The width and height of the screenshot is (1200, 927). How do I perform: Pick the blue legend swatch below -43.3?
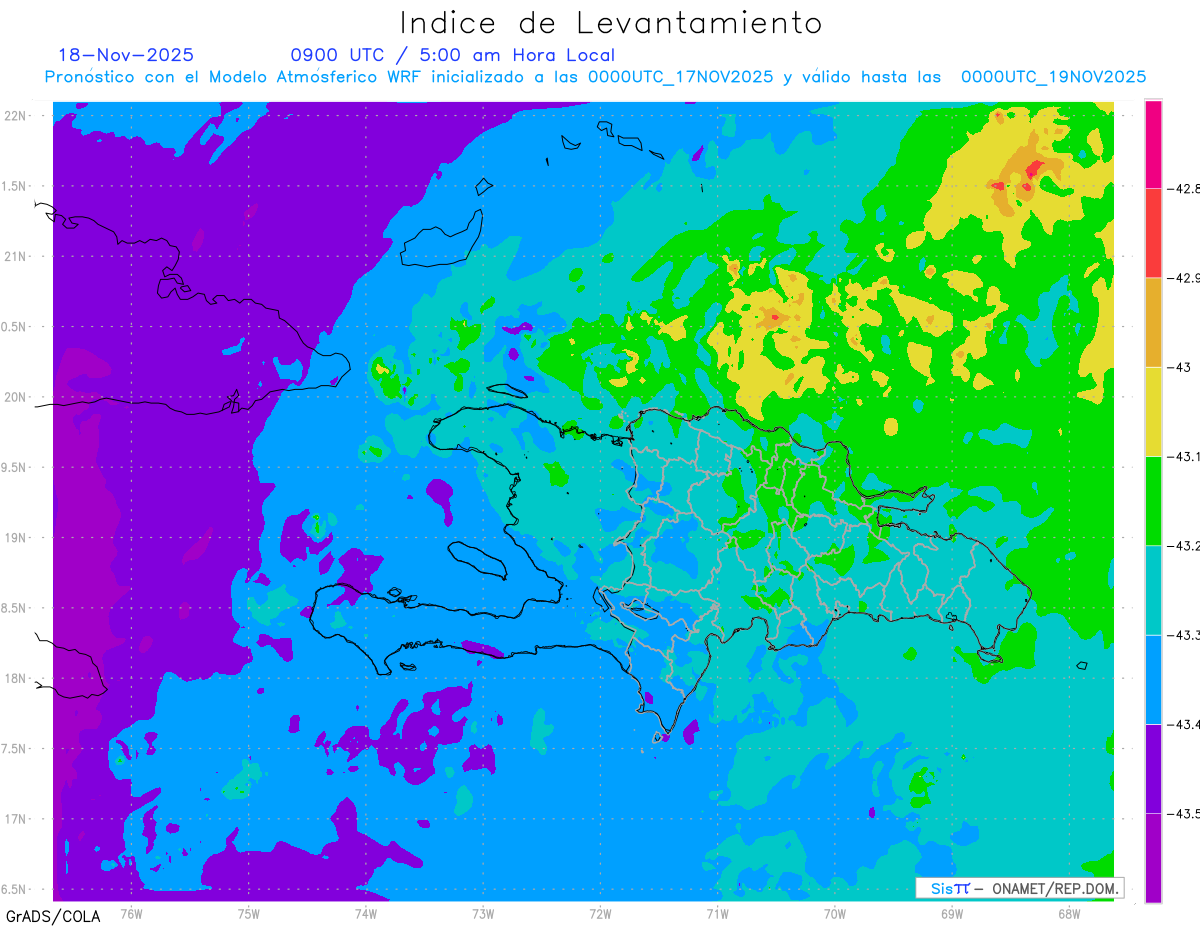(1153, 679)
